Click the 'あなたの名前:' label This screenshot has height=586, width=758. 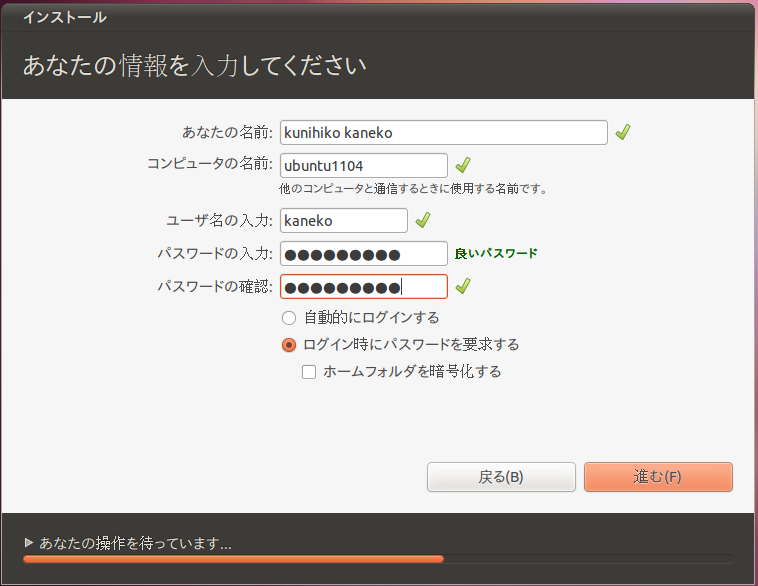[227, 132]
